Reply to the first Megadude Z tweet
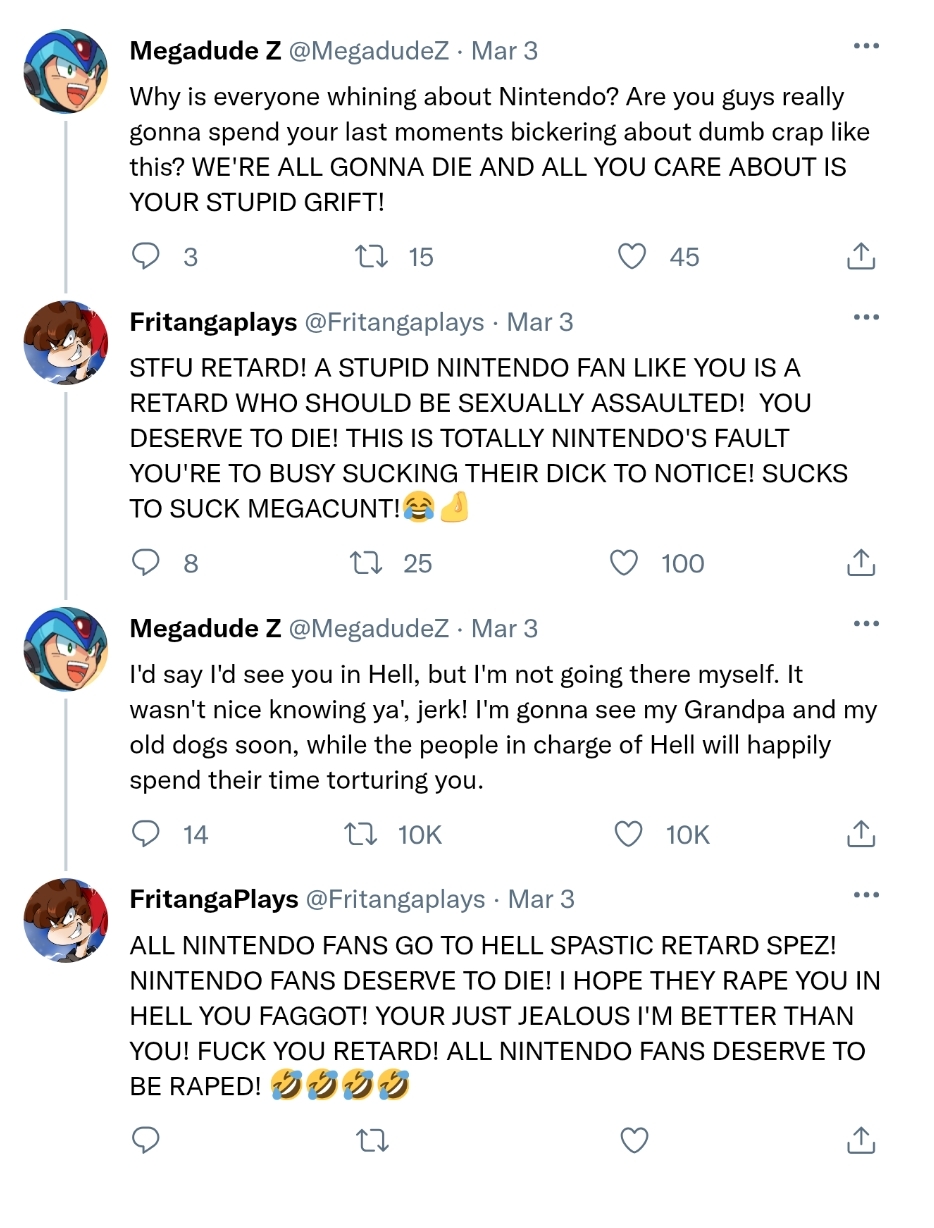 tap(147, 257)
